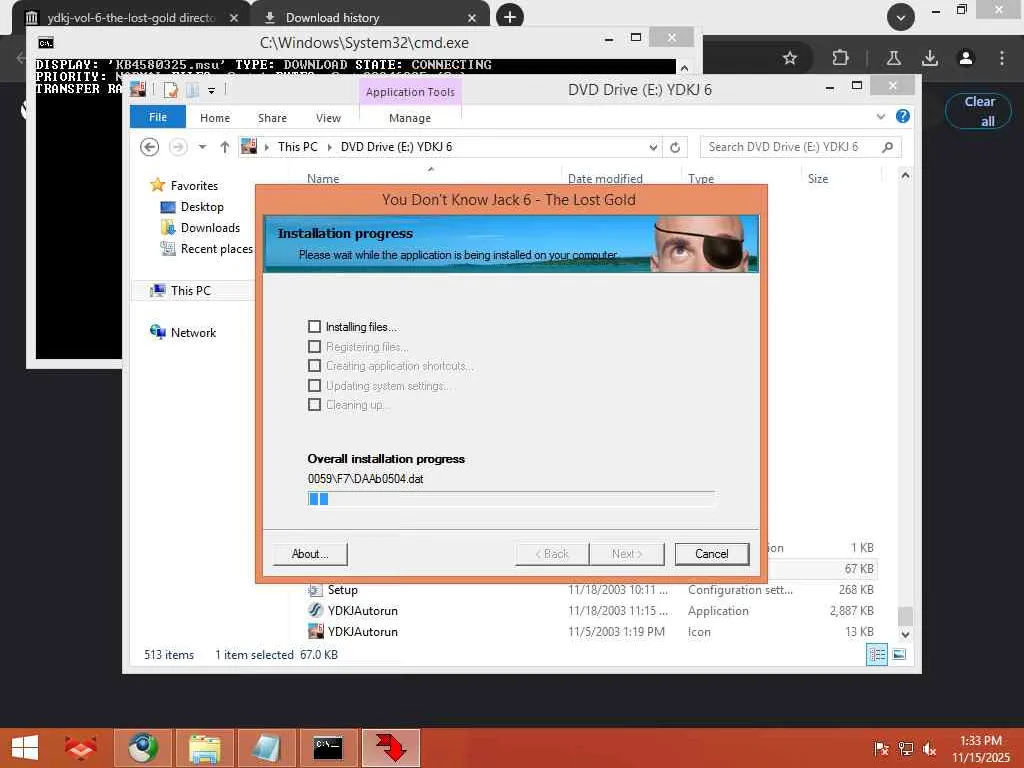Open the Action Center flag tray icon
The image size is (1024, 768).
click(x=881, y=748)
